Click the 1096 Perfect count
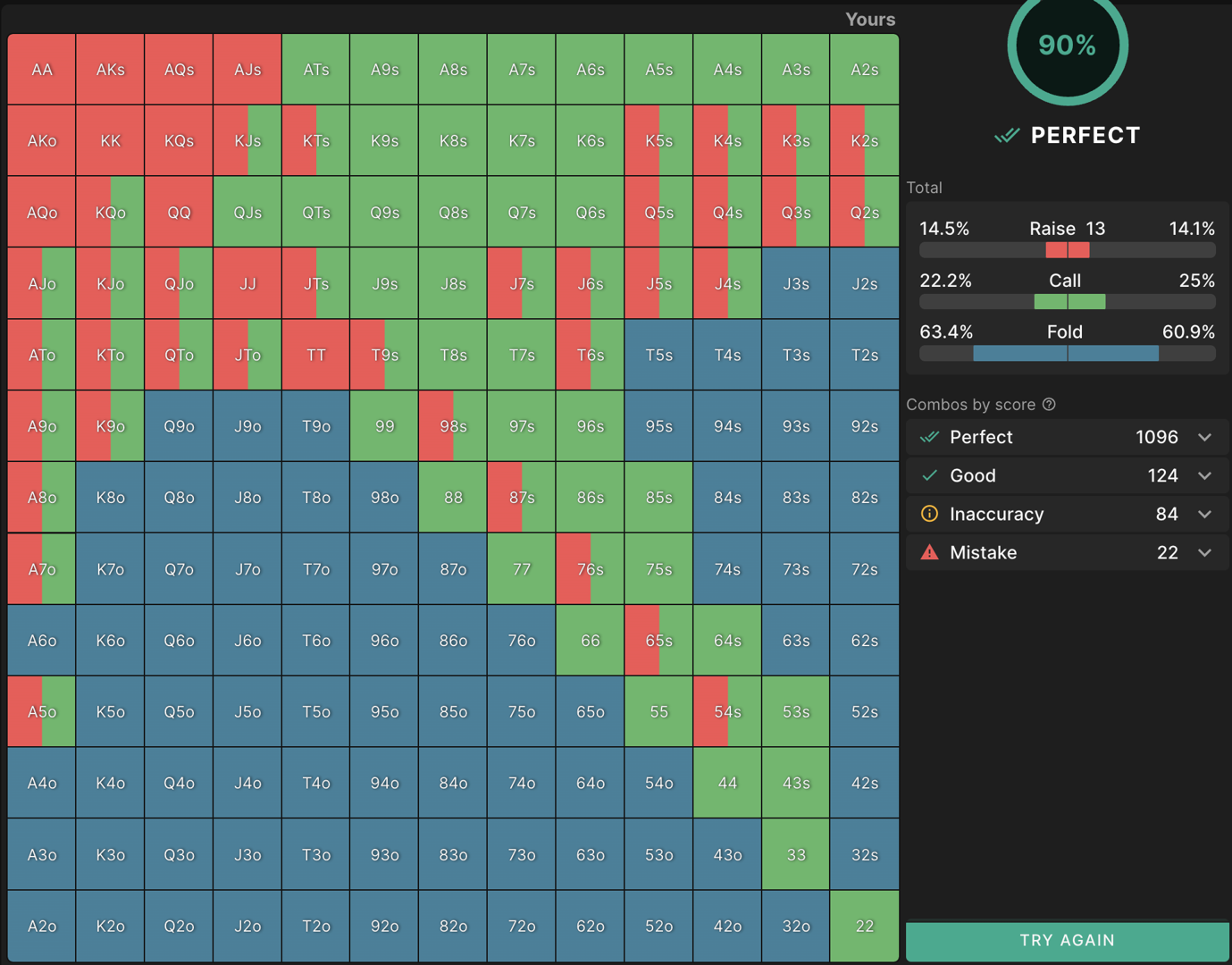Screen dimensions: 1232x965 click(x=1157, y=437)
